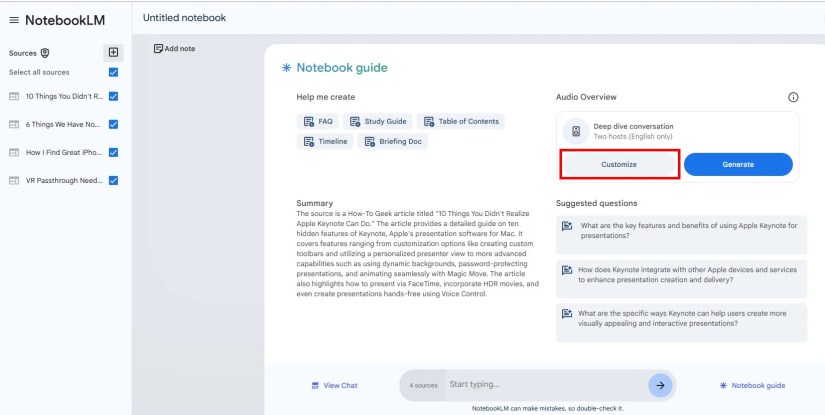
Task: Click the View Chat icon
Action: click(315, 386)
